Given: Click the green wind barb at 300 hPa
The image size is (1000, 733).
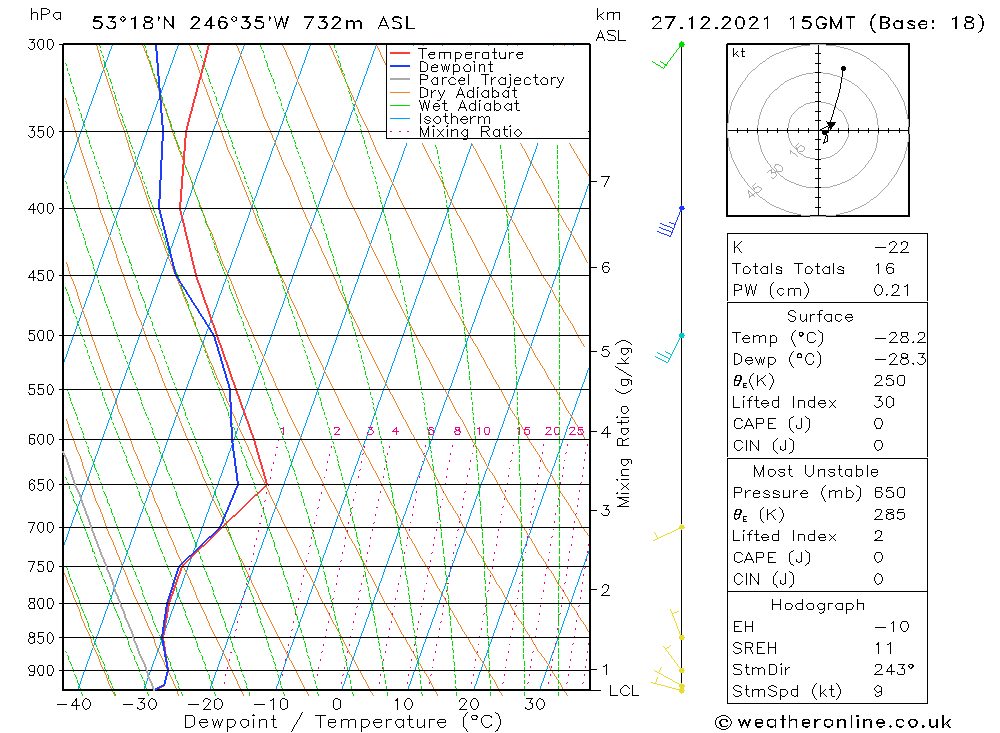Looking at the screenshot, I should (x=667, y=56).
